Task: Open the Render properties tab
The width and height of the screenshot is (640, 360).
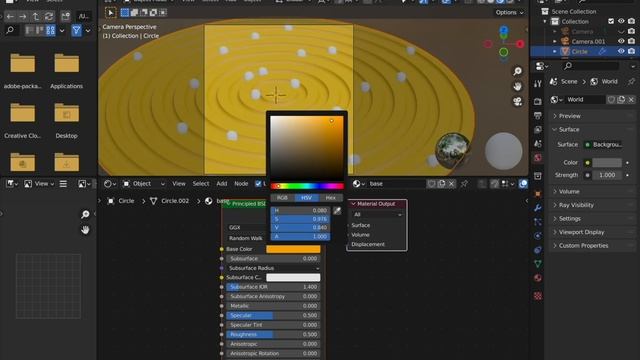Action: click(x=538, y=101)
